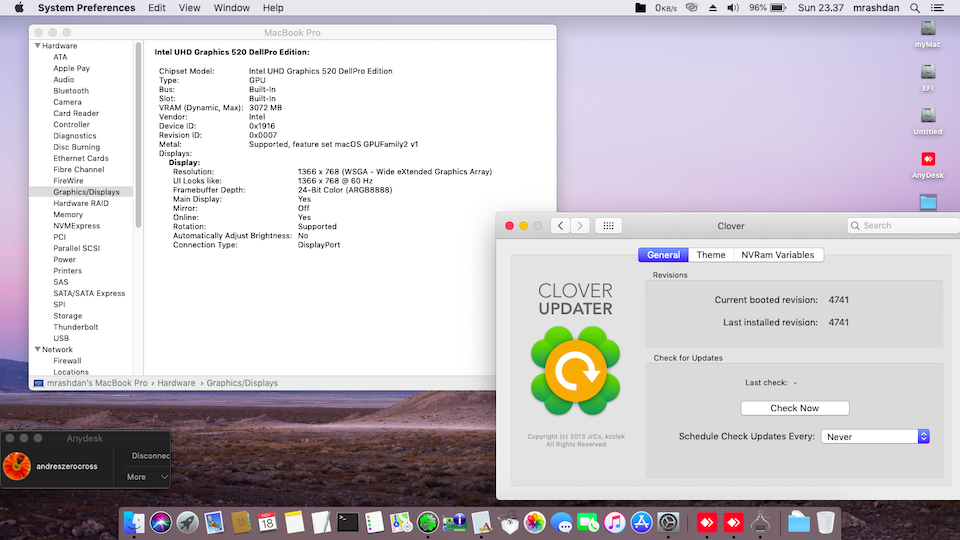
Task: Select Firewall under Network
Action: (x=67, y=361)
